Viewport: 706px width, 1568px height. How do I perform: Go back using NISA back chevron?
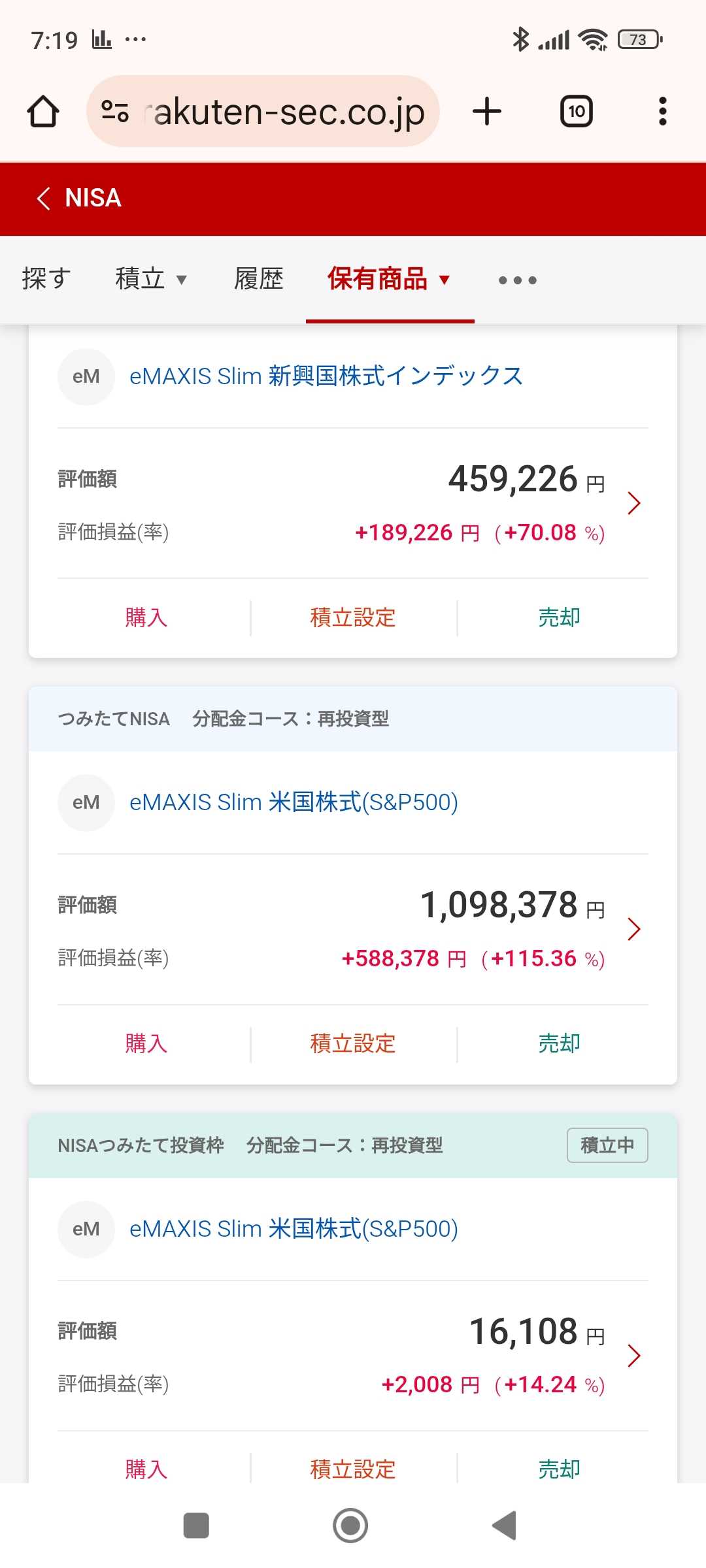[44, 198]
